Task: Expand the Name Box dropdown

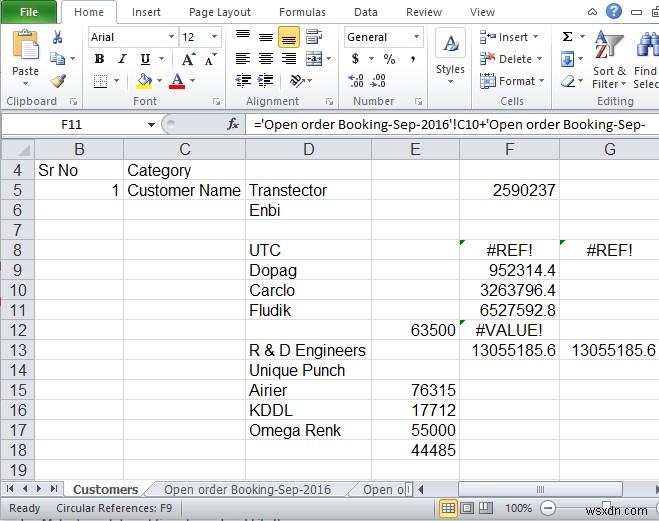Action: (x=151, y=124)
